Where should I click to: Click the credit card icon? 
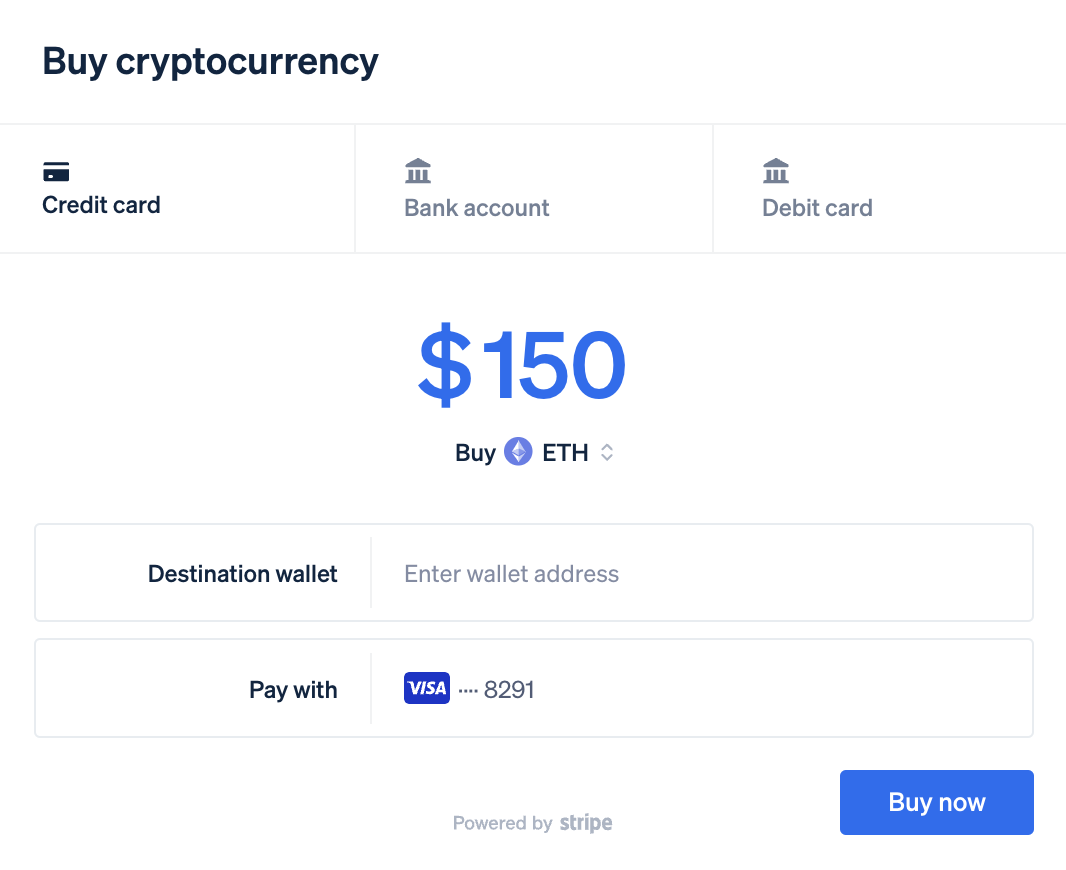pos(56,172)
